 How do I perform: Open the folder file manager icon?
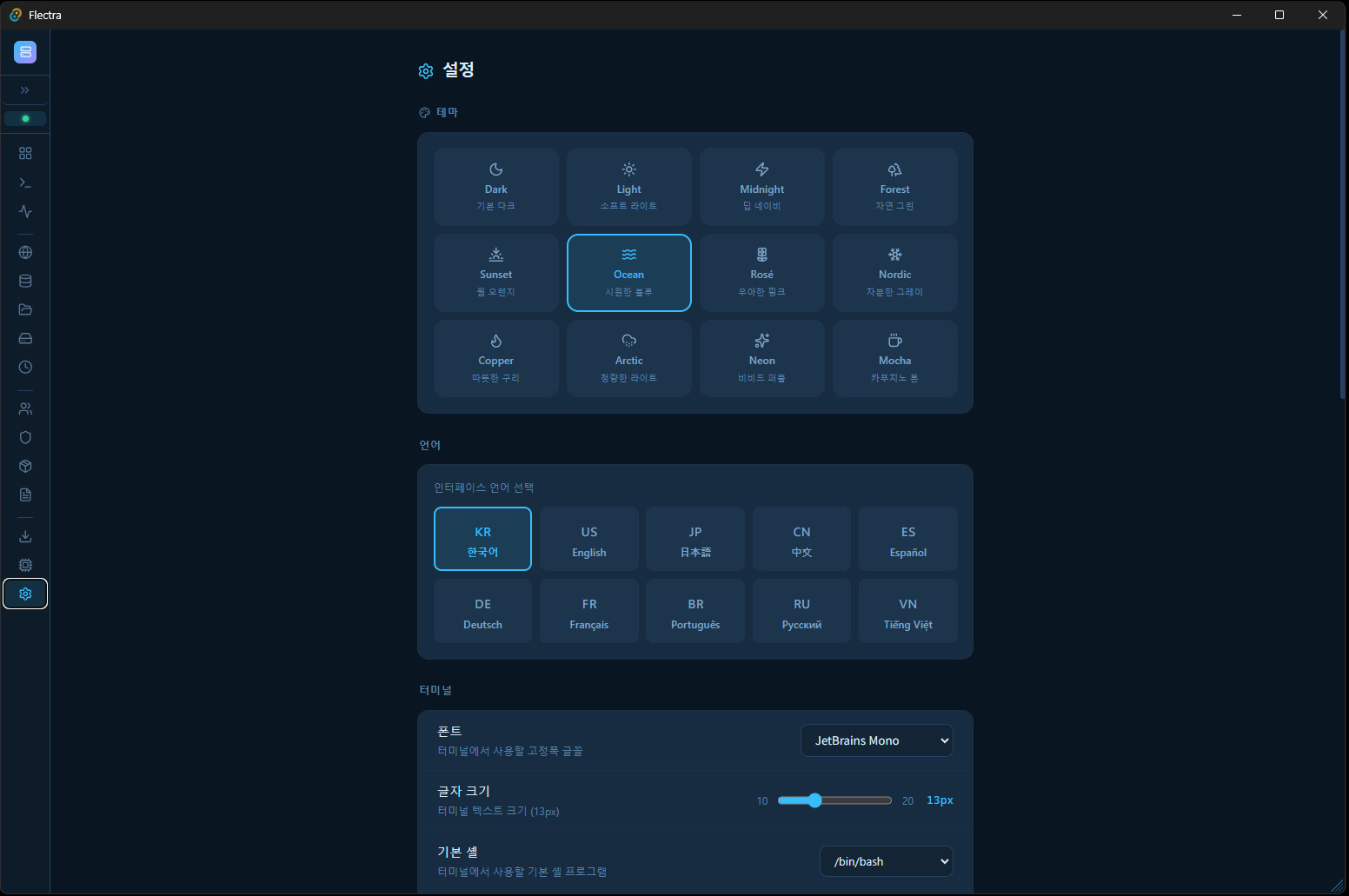25,309
